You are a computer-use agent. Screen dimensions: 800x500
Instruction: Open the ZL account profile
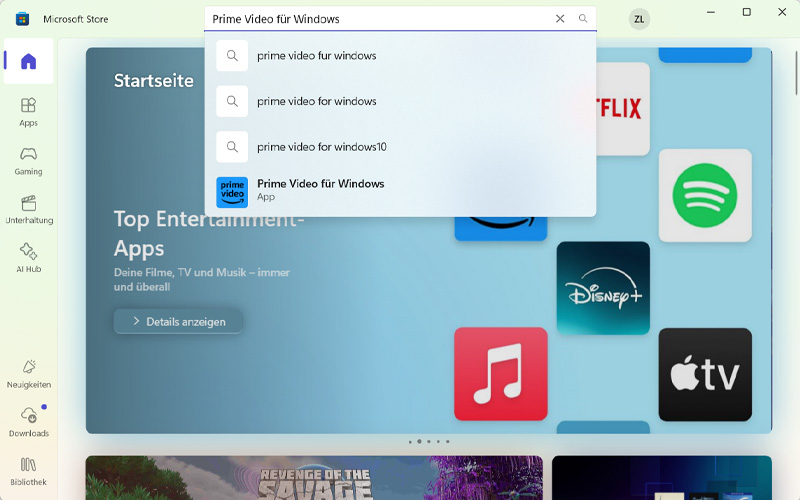[x=639, y=19]
